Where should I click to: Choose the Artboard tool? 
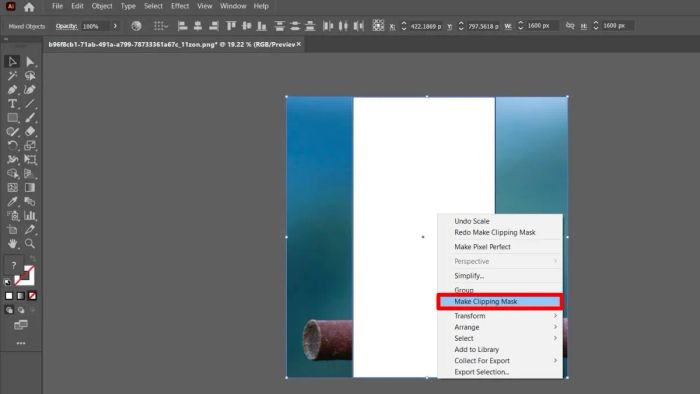12,230
